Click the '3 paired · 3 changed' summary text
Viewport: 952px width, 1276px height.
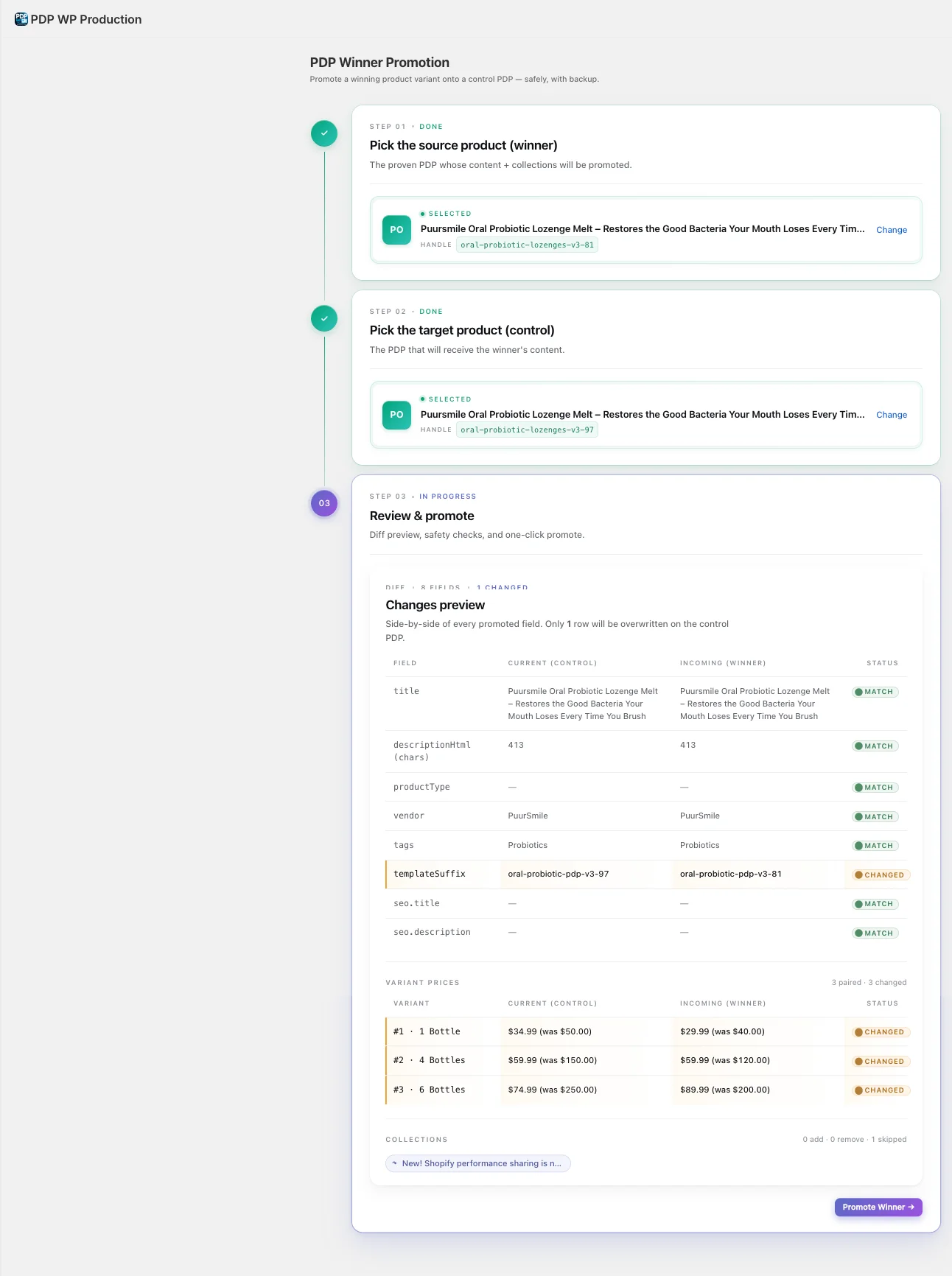pos(869,982)
